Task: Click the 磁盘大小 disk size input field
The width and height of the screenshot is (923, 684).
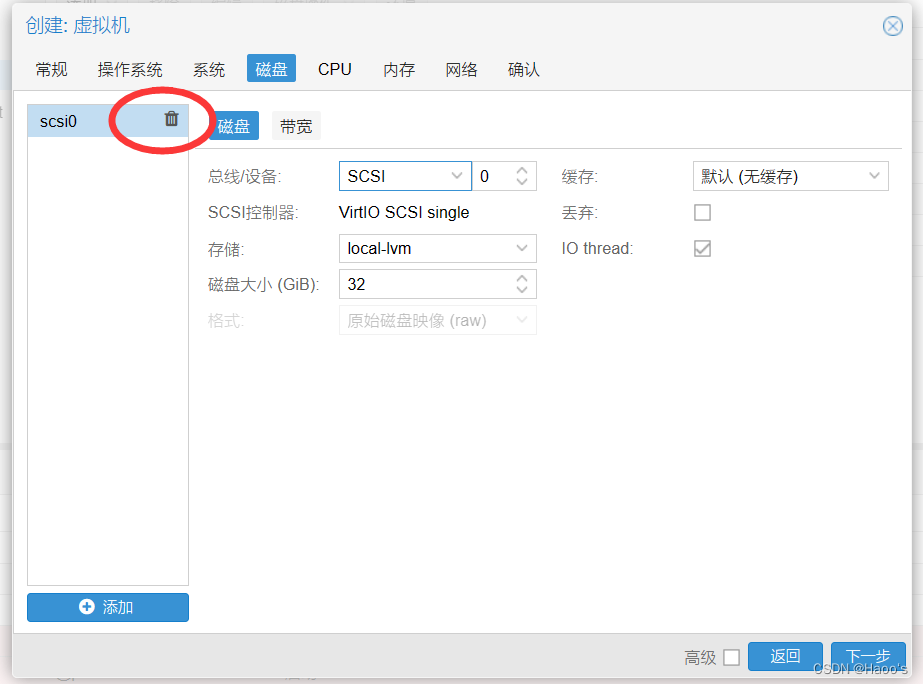Action: point(425,284)
